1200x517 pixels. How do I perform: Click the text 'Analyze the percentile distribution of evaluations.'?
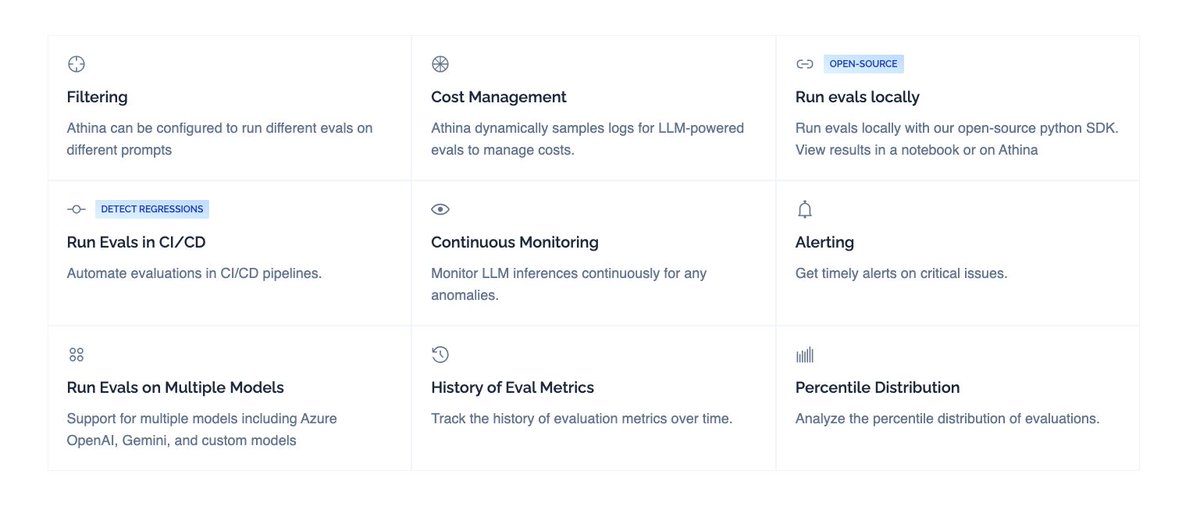947,418
